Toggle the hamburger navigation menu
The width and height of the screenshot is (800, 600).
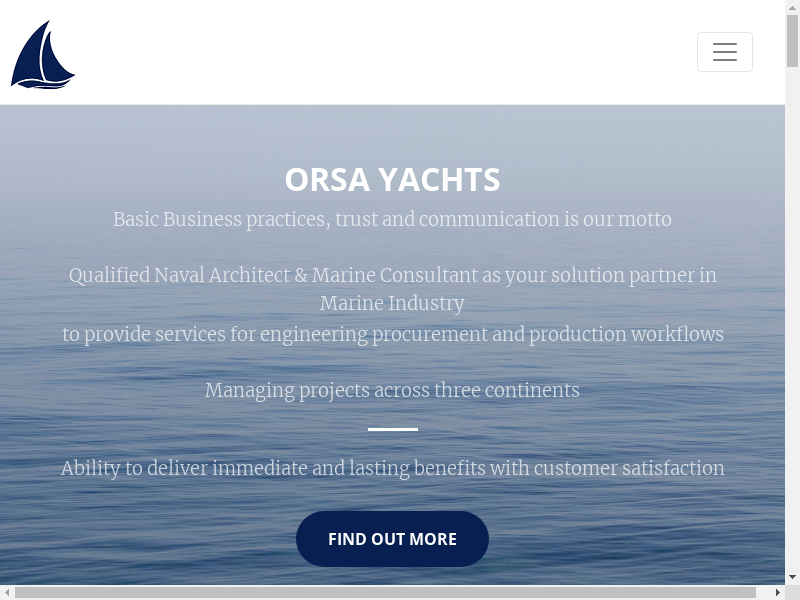(724, 52)
